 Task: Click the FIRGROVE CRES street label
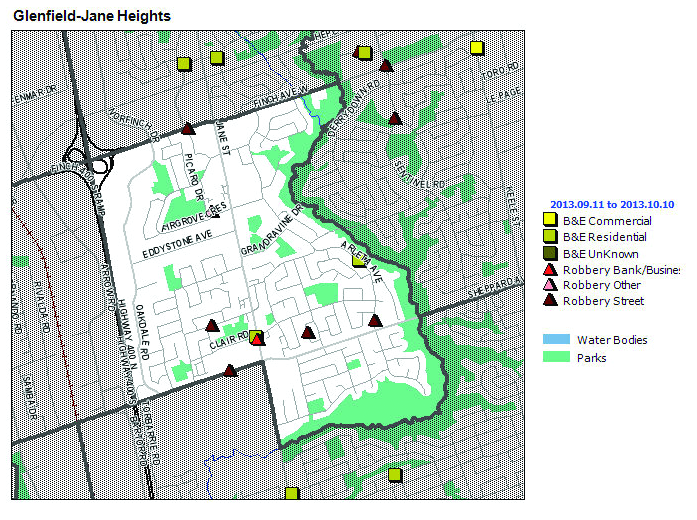click(194, 216)
